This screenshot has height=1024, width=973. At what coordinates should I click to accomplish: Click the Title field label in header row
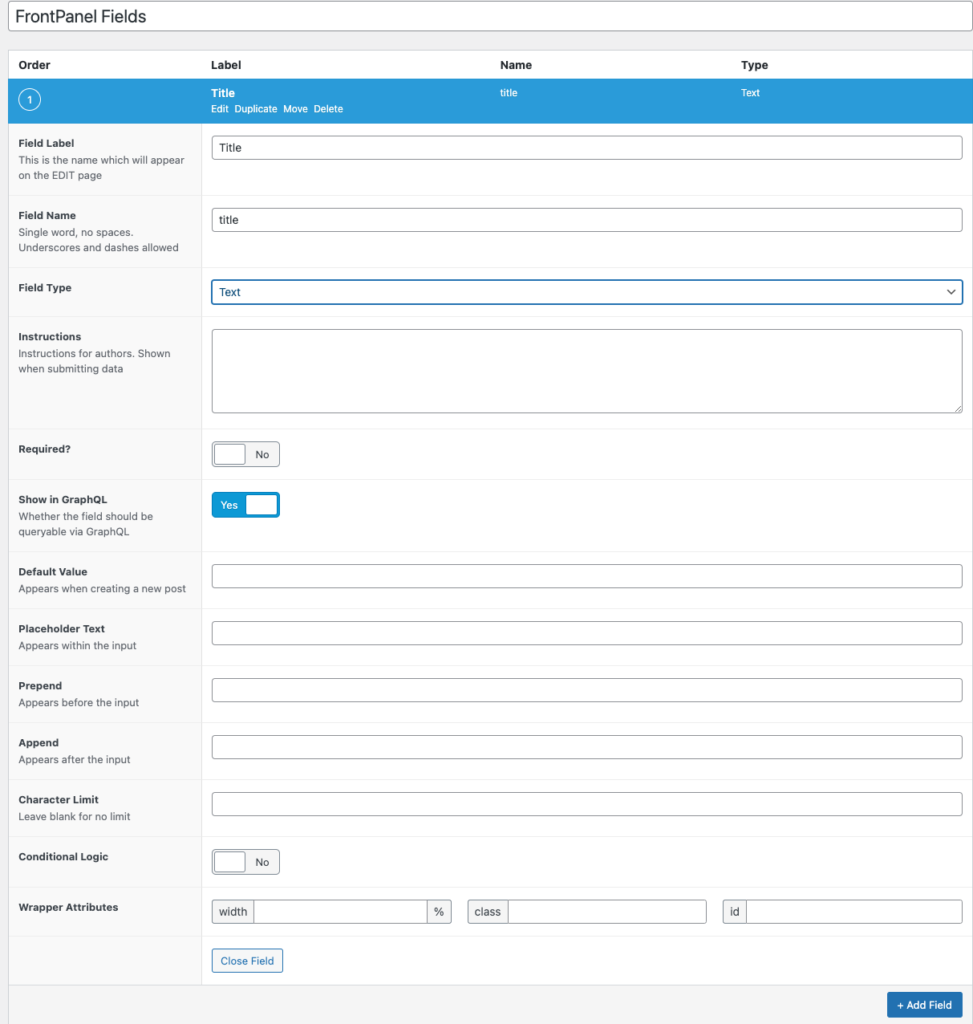pyautogui.click(x=223, y=93)
